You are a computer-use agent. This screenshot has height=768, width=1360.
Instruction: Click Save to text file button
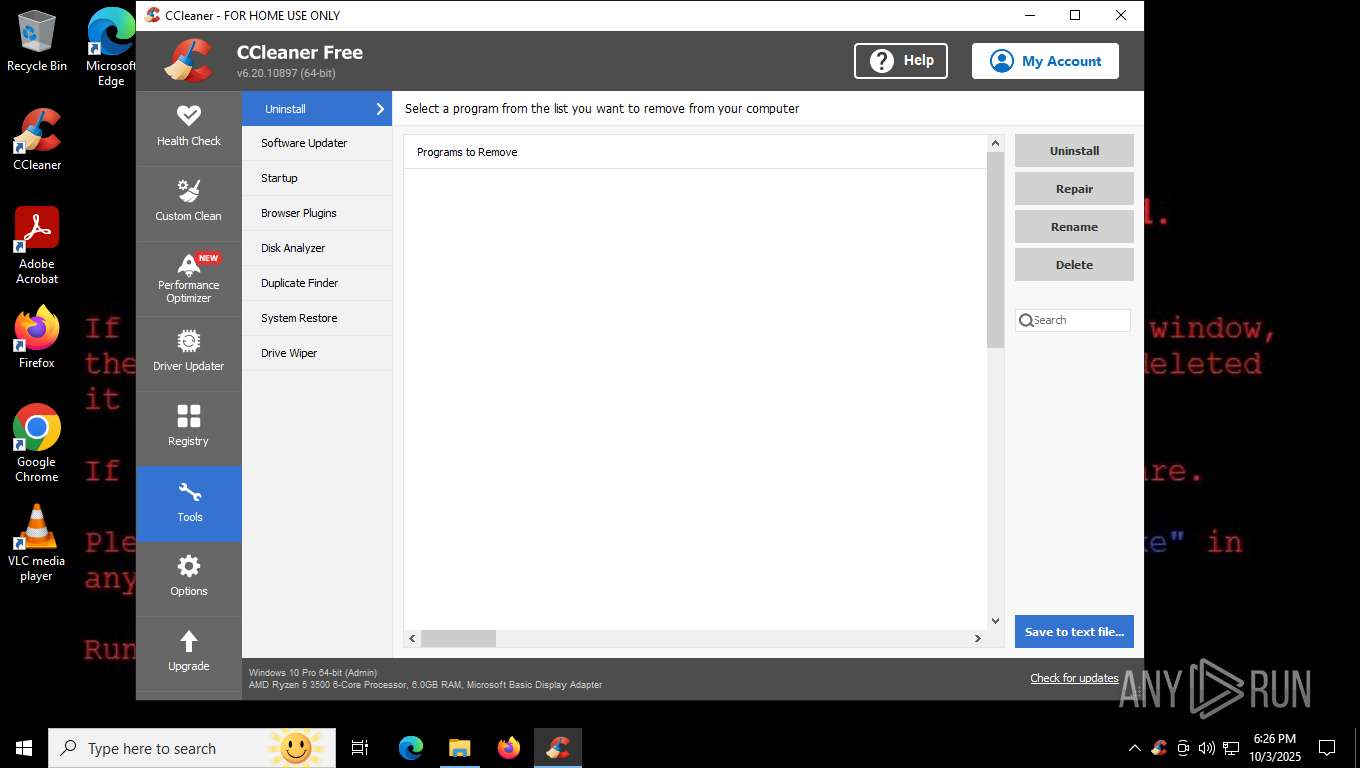coord(1074,632)
